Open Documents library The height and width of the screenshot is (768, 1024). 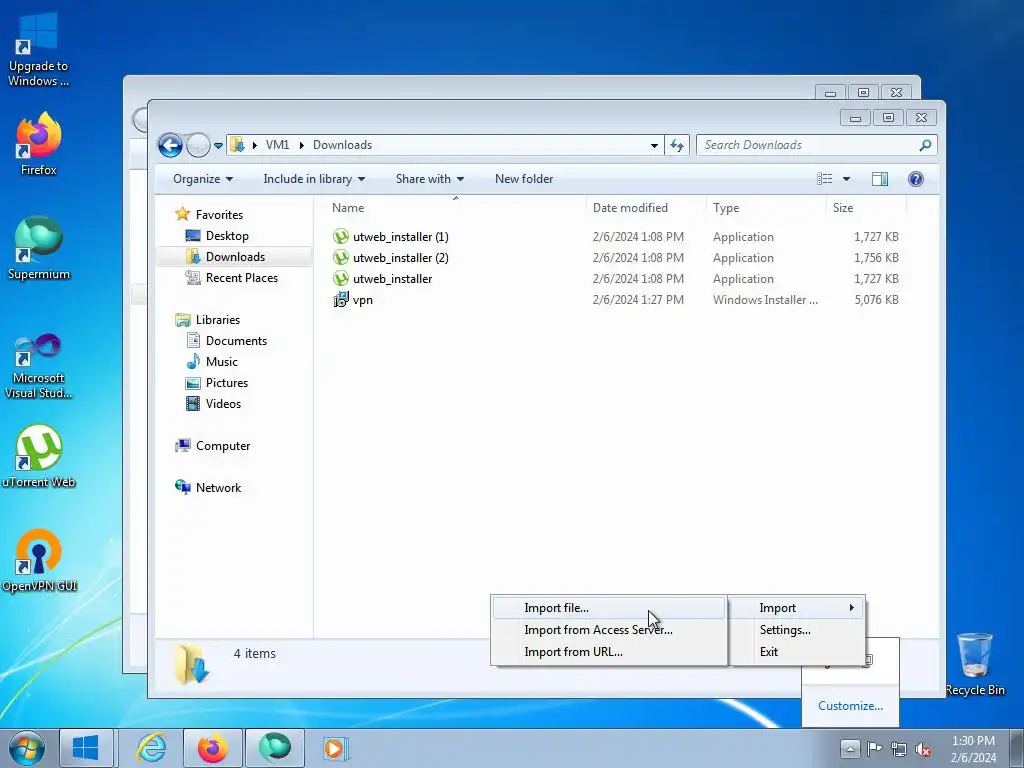236,341
